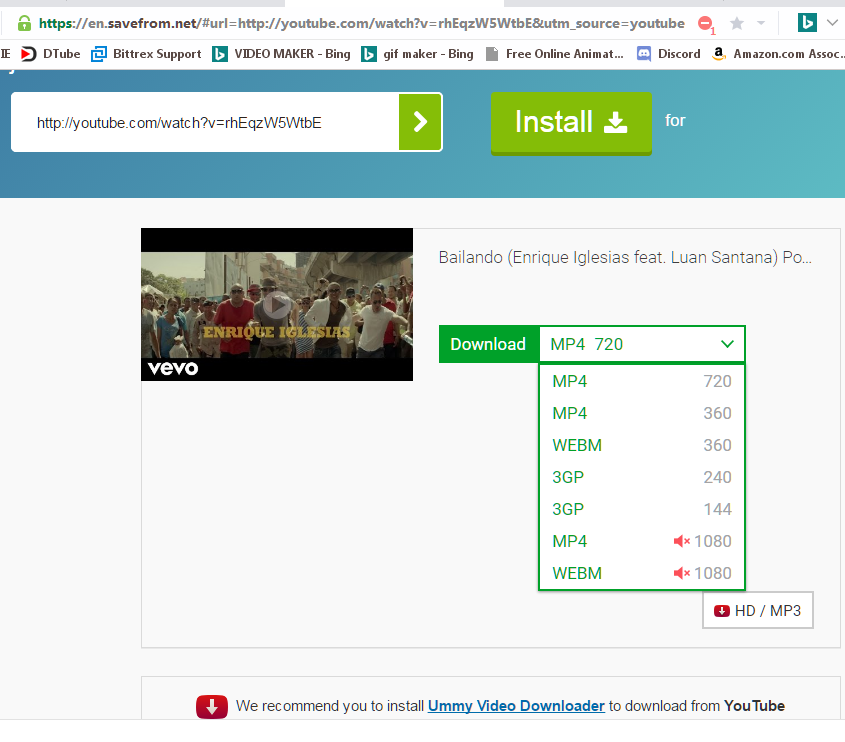Click the browser address bar URL
This screenshot has width=845, height=742.
pos(362,23)
